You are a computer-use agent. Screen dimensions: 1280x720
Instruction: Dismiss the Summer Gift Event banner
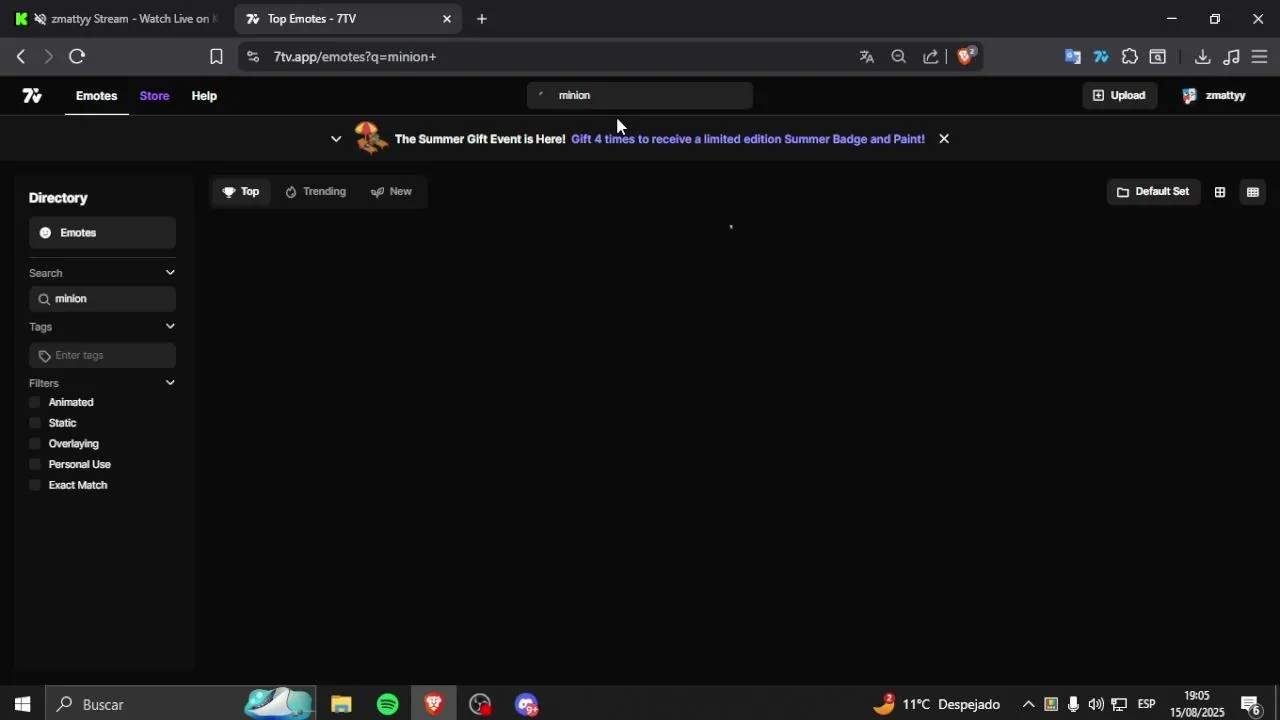click(943, 139)
